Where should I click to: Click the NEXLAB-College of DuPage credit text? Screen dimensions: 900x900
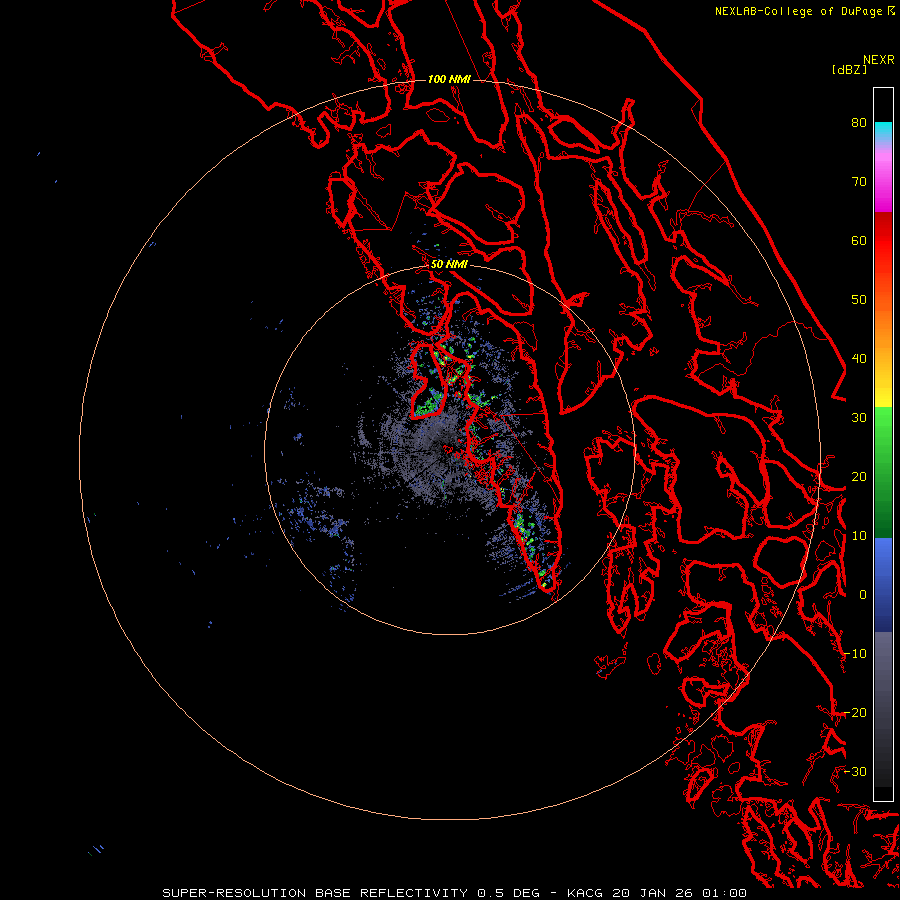coord(799,11)
